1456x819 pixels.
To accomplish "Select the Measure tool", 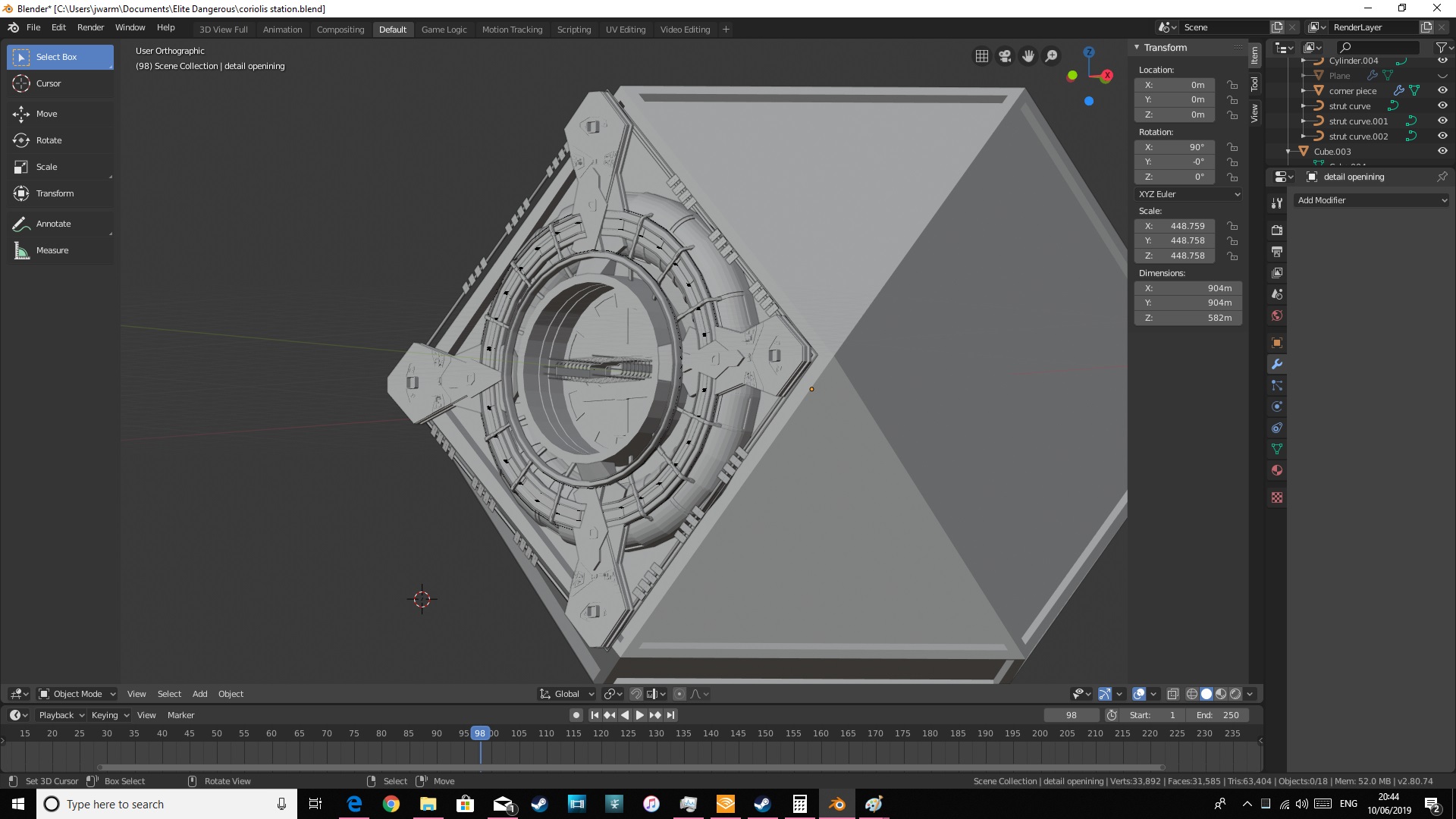I will point(61,250).
